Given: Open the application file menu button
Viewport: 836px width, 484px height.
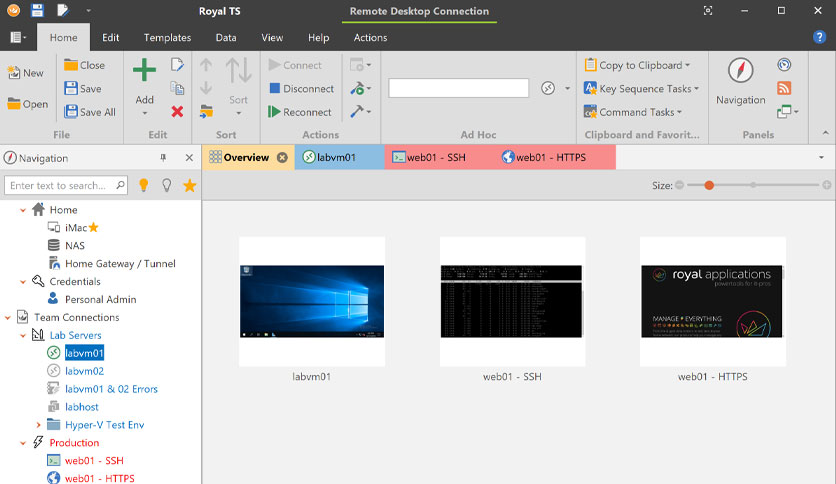Looking at the screenshot, I should point(18,37).
